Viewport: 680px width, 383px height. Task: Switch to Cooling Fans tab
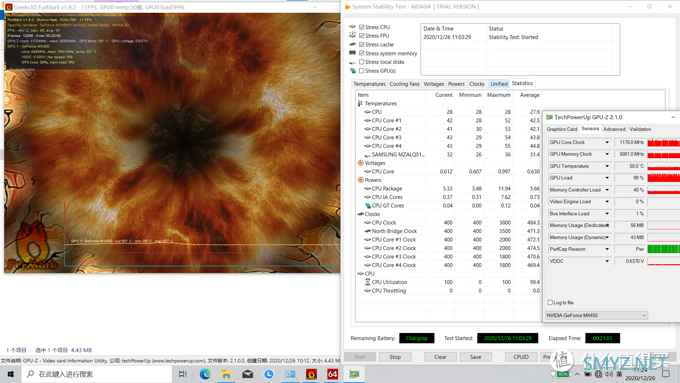404,84
